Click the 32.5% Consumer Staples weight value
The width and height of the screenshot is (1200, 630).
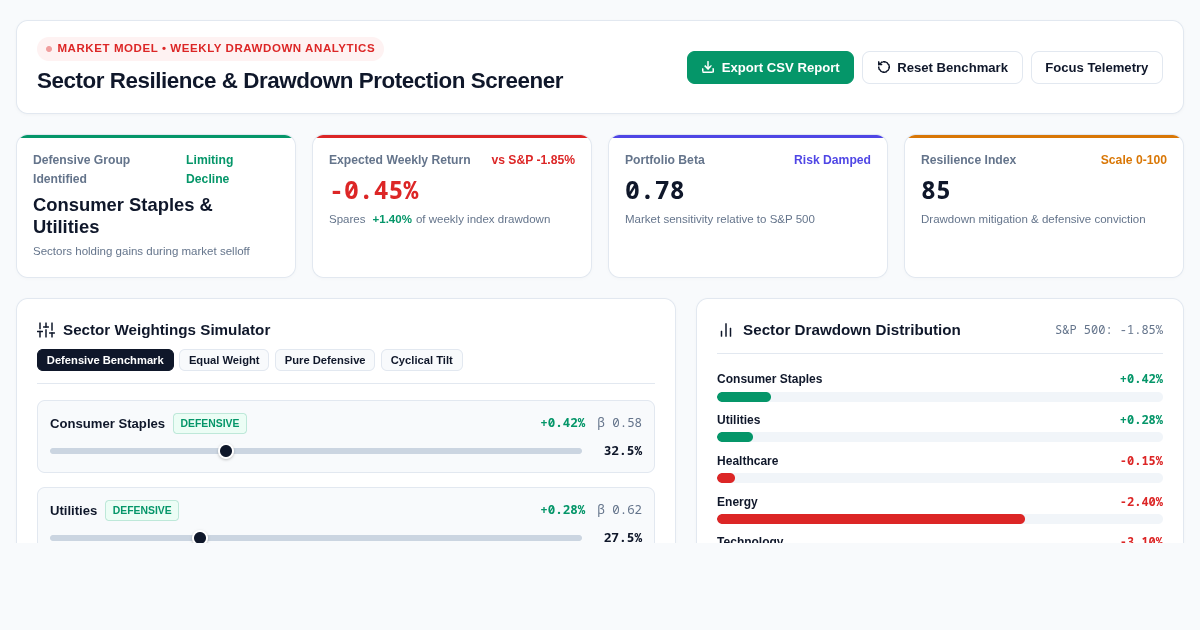tap(623, 451)
